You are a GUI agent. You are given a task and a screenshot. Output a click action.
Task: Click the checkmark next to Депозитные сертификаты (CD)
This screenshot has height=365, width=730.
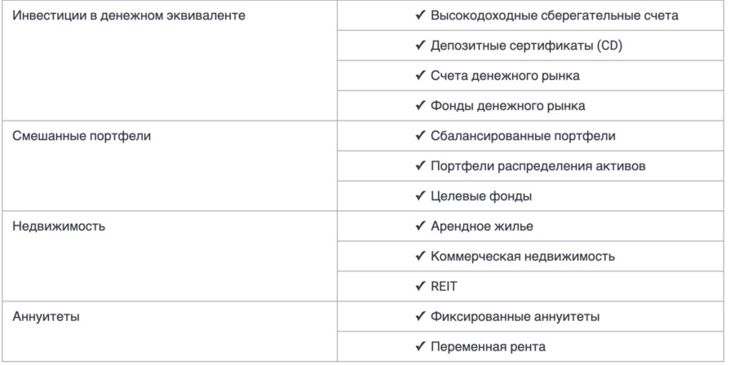[420, 45]
